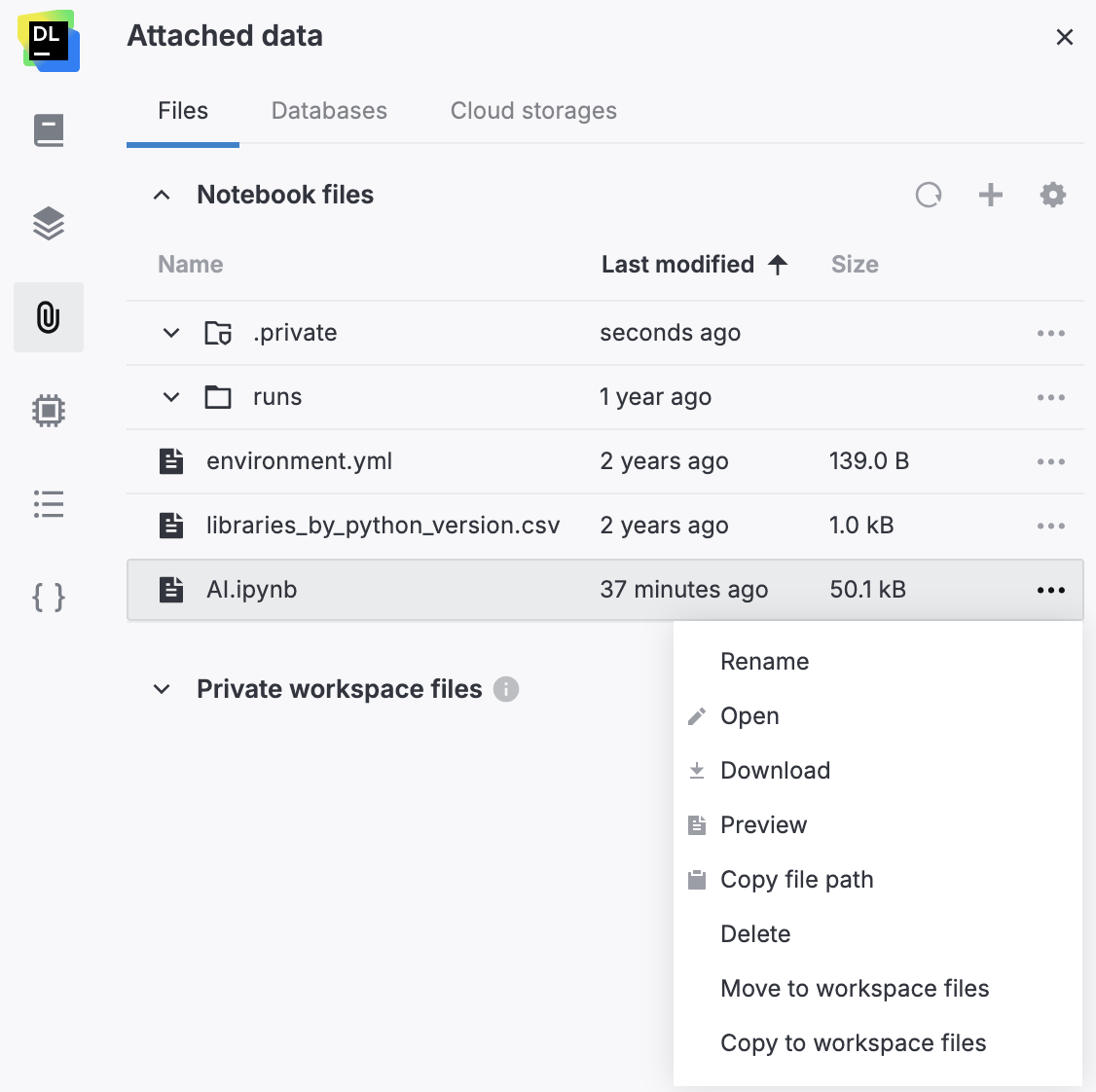Image resolution: width=1096 pixels, height=1092 pixels.
Task: Expand Private workspace files section
Action: (163, 689)
